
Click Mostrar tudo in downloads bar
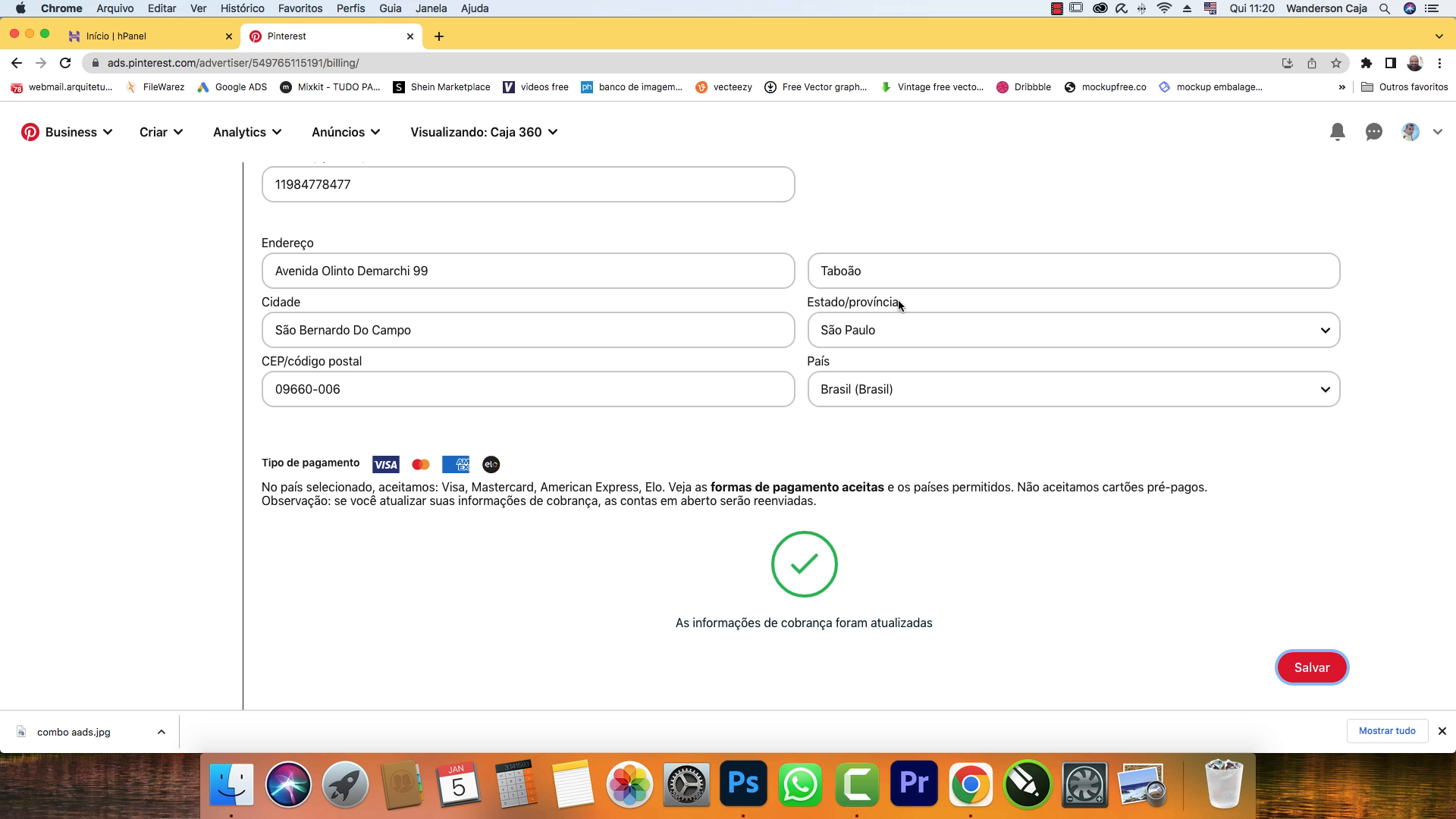click(1387, 731)
